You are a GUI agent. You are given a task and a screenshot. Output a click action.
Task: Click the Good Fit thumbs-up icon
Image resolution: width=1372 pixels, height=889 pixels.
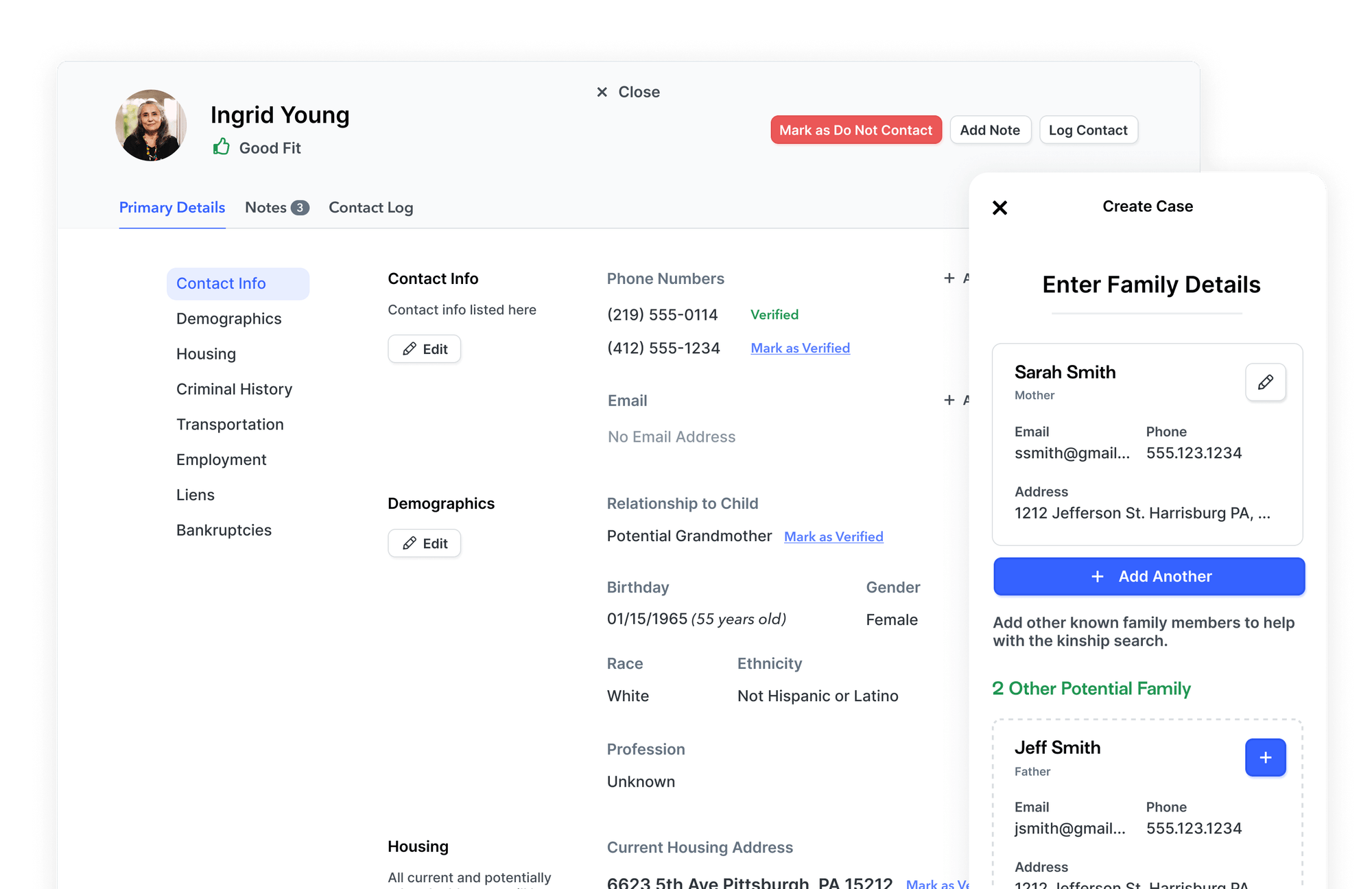click(x=221, y=147)
